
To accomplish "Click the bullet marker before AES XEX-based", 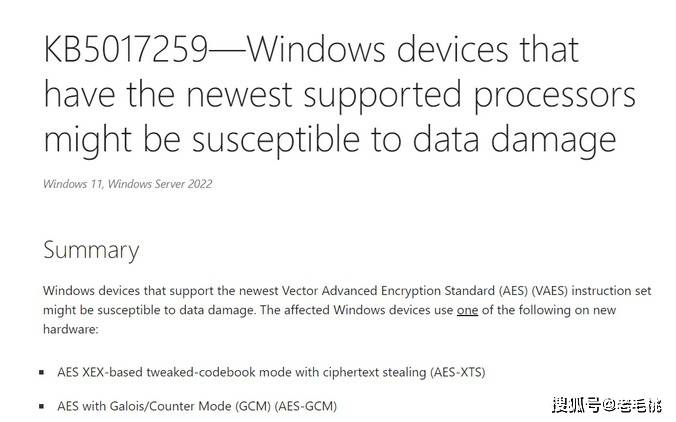I will click(41, 372).
